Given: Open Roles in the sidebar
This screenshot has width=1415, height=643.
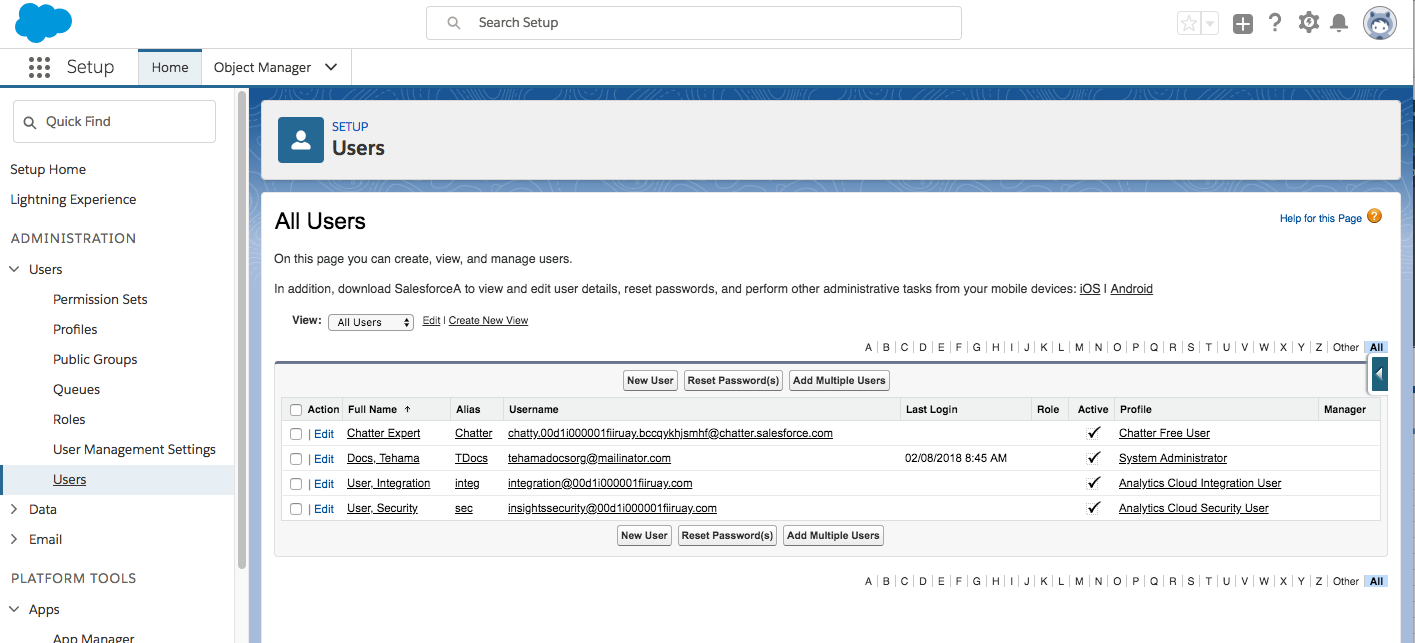Looking at the screenshot, I should pyautogui.click(x=69, y=419).
